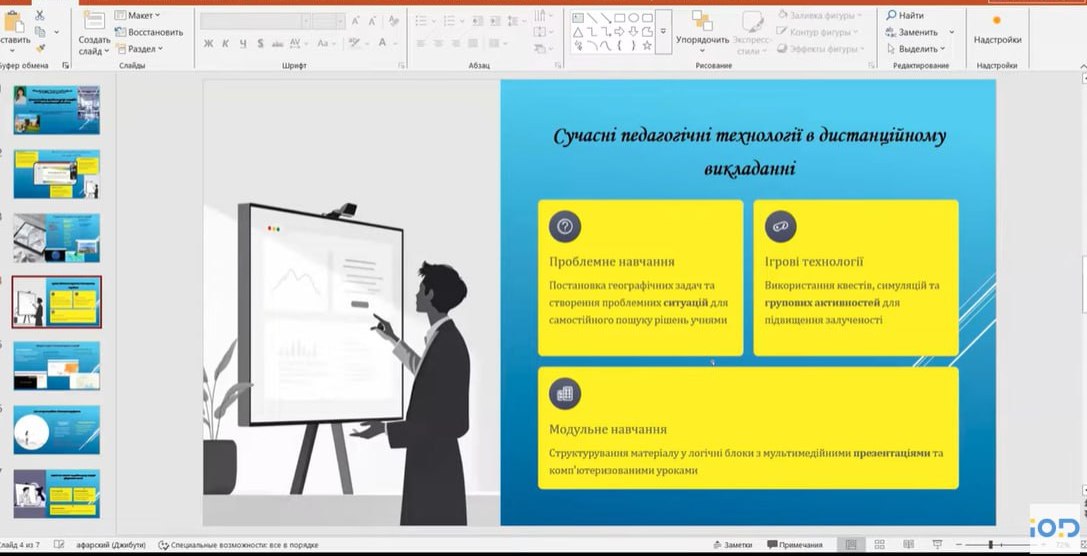The image size is (1087, 556).
Task: Open the Заменить replace menu
Action: [917, 32]
